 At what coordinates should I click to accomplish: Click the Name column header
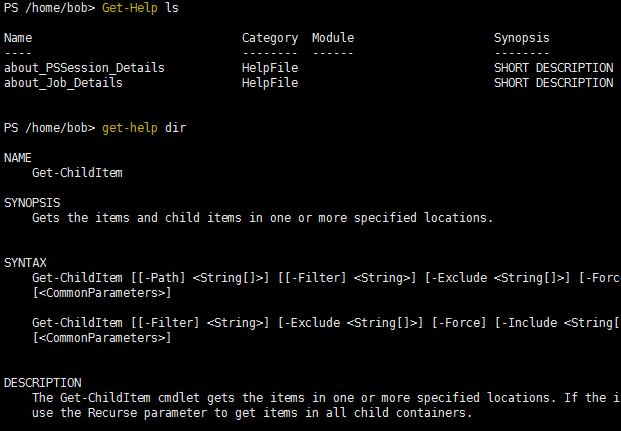[18, 38]
